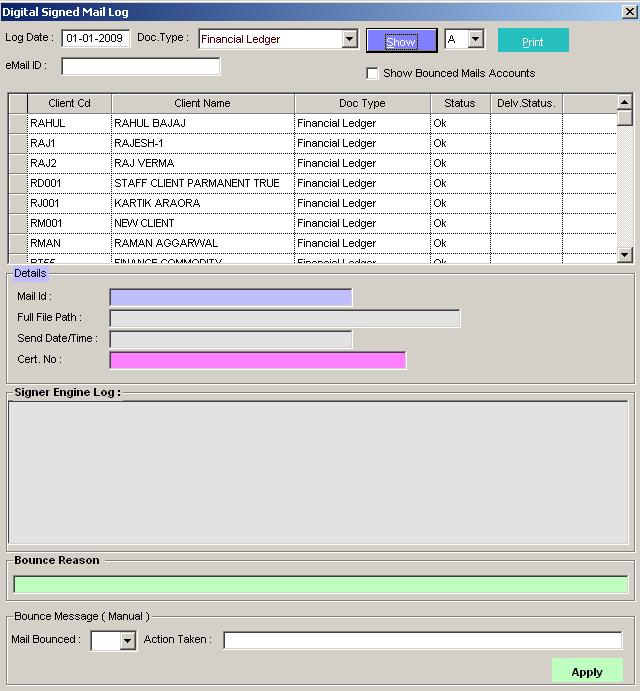This screenshot has height=691, width=640.
Task: Open the Doc.Type dropdown
Action: [349, 40]
